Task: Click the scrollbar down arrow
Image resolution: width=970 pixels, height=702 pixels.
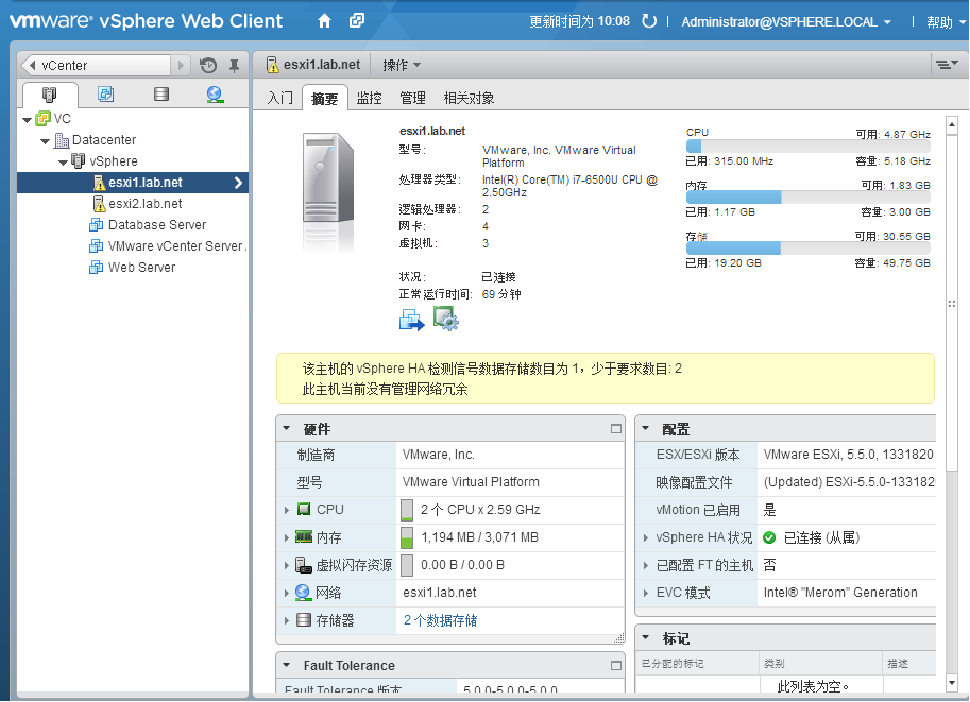Action: 952,683
